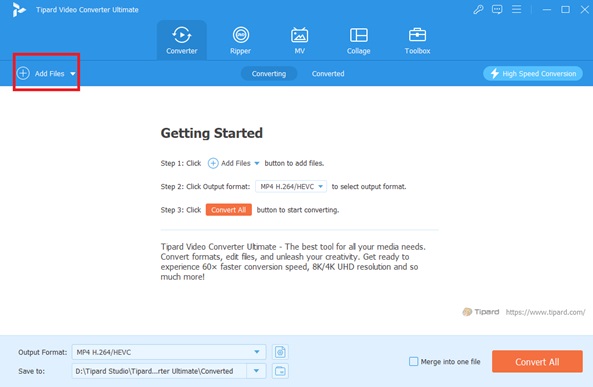Select the Converting sub-tab
The height and width of the screenshot is (387, 593).
click(269, 74)
